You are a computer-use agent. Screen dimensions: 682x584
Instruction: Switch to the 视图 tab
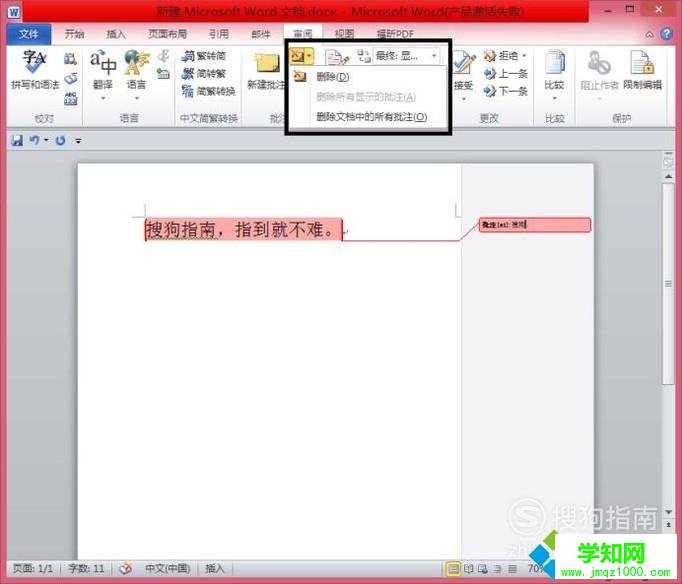coord(344,34)
